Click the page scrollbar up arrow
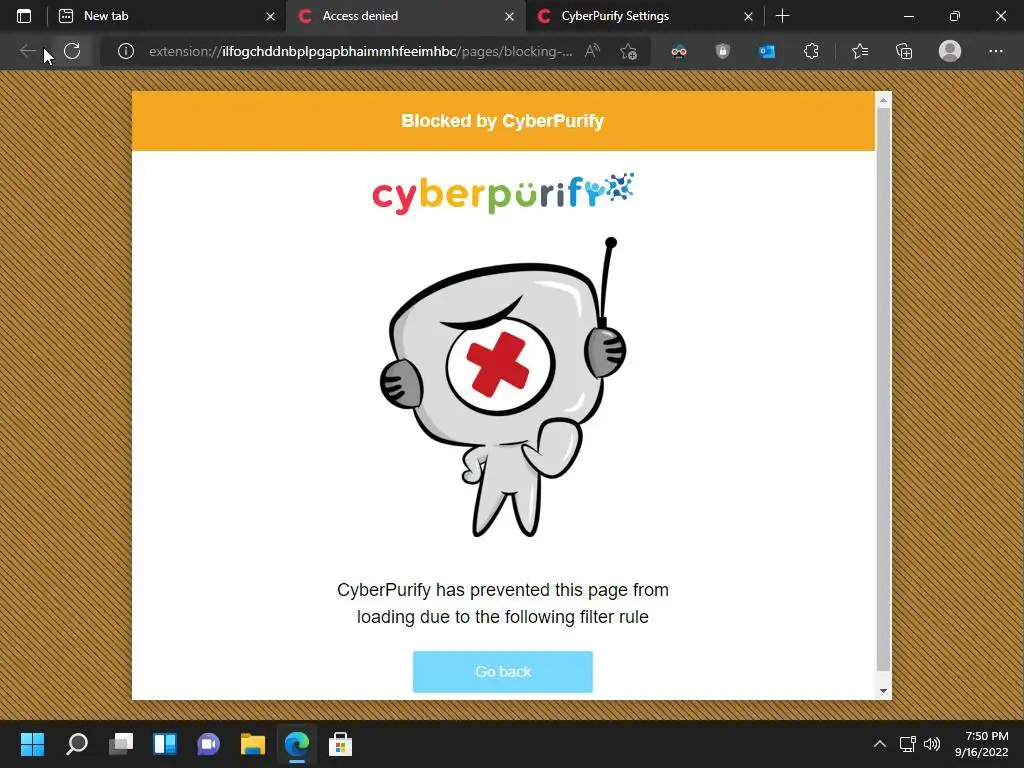This screenshot has width=1024, height=768. click(x=883, y=100)
